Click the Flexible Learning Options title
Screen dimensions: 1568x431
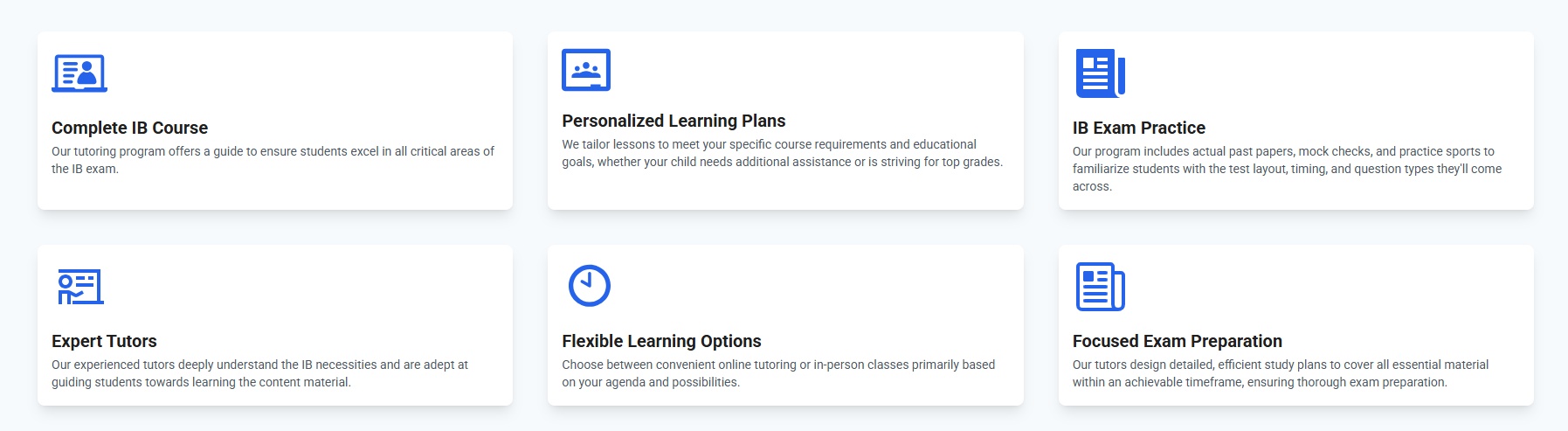pos(661,341)
